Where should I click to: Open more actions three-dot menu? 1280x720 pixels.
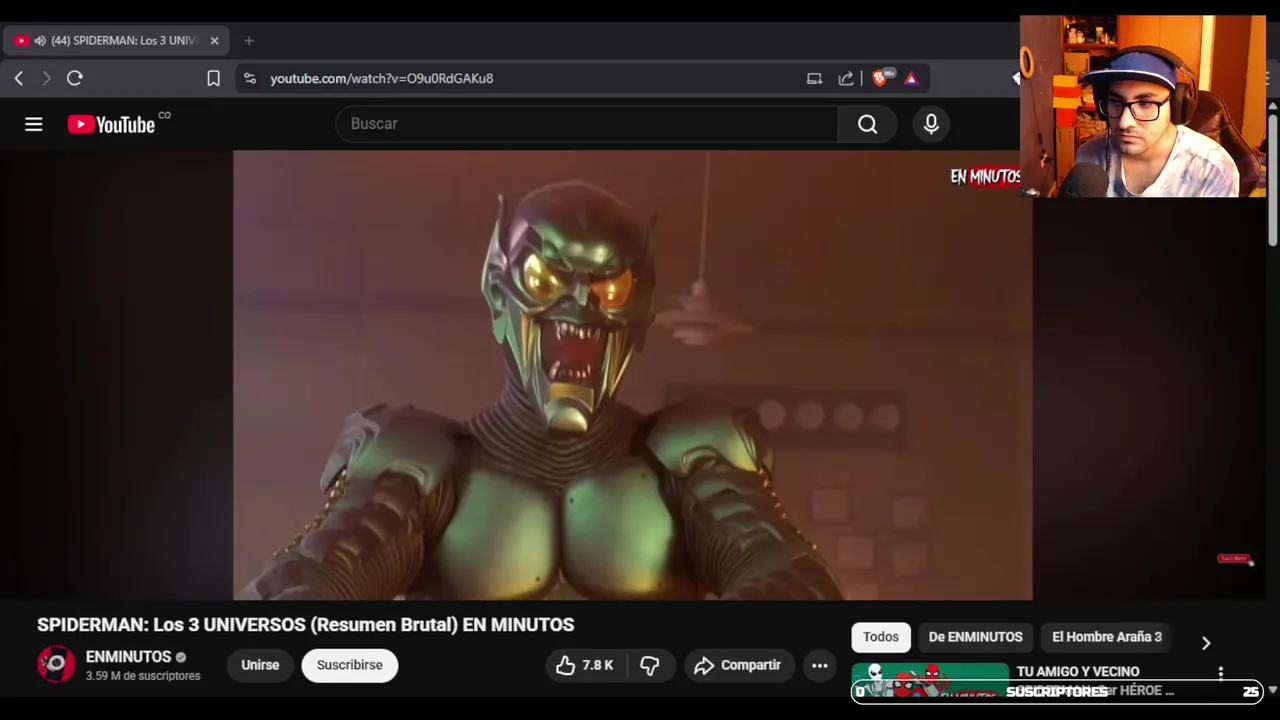[820, 665]
